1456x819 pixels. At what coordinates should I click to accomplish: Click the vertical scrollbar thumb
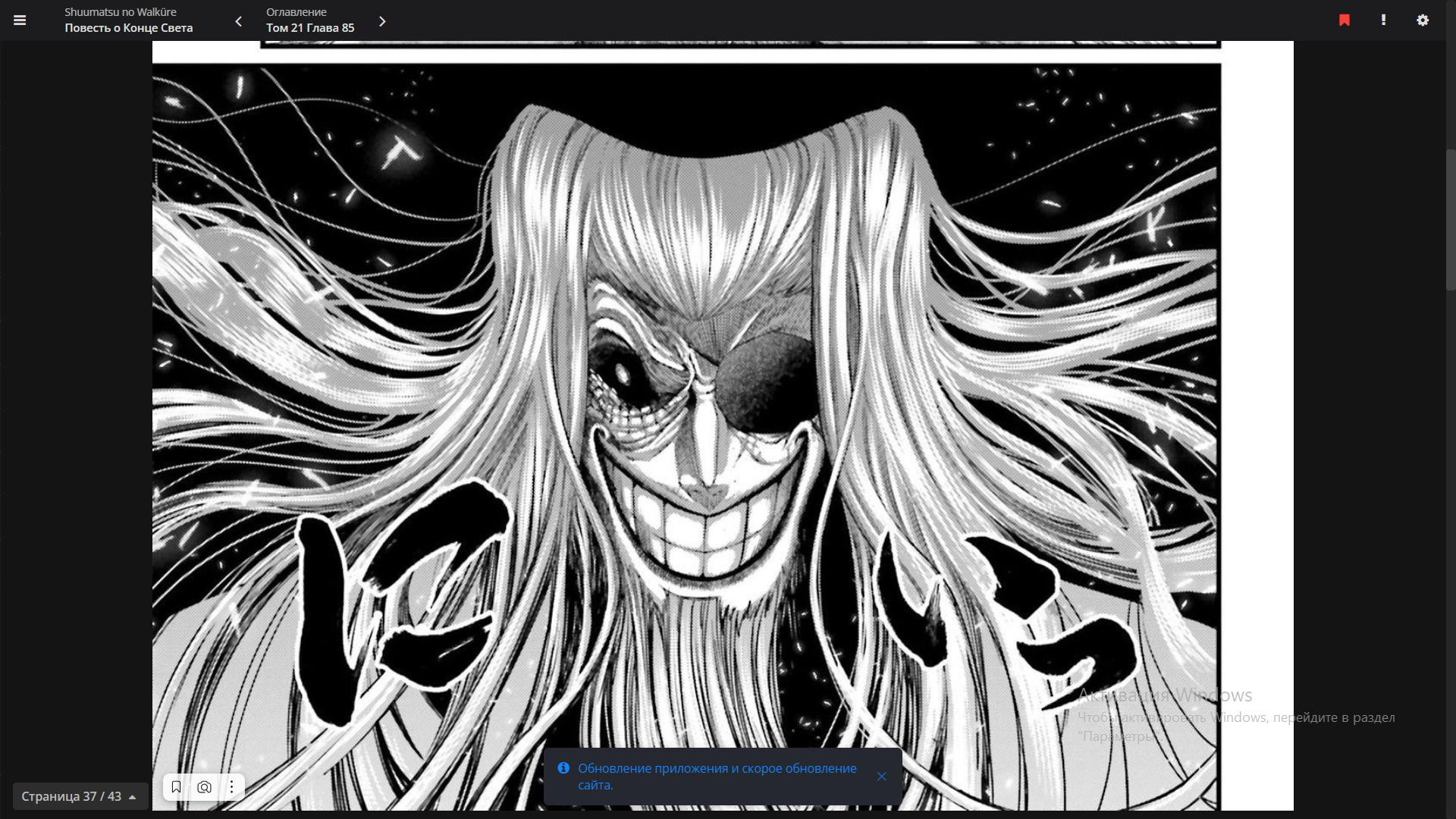click(x=1450, y=220)
